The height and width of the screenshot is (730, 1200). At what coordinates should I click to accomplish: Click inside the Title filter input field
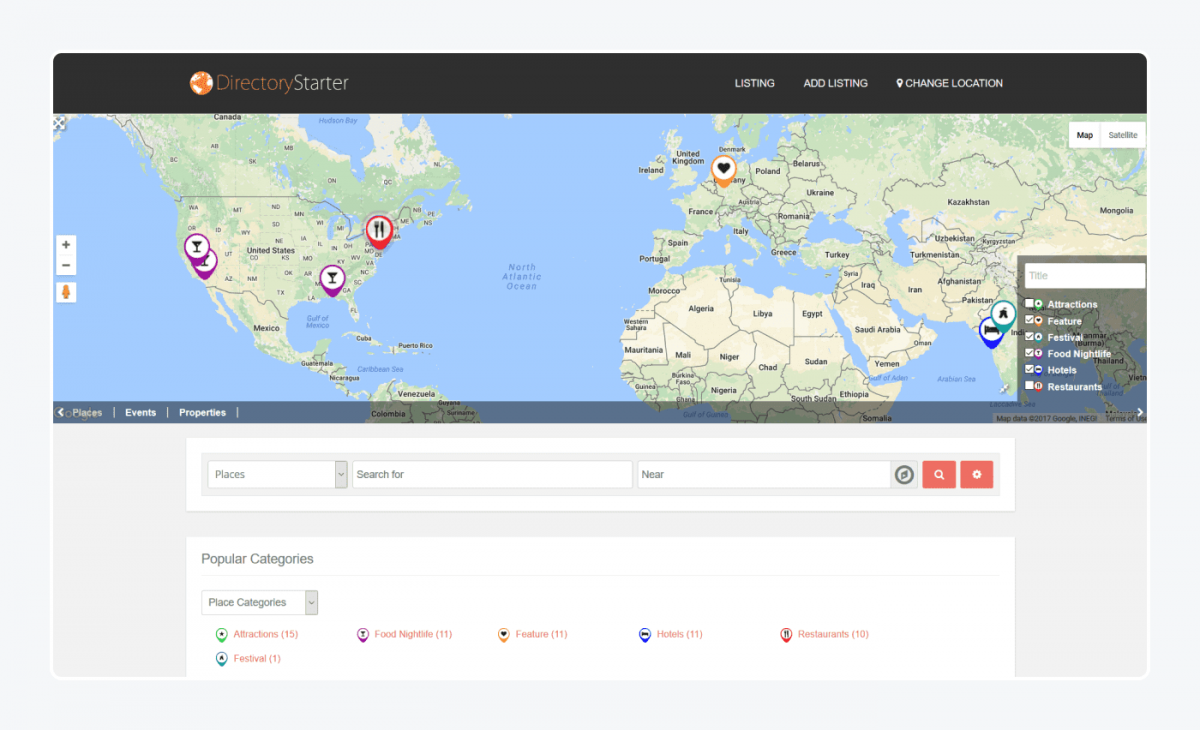click(1084, 274)
